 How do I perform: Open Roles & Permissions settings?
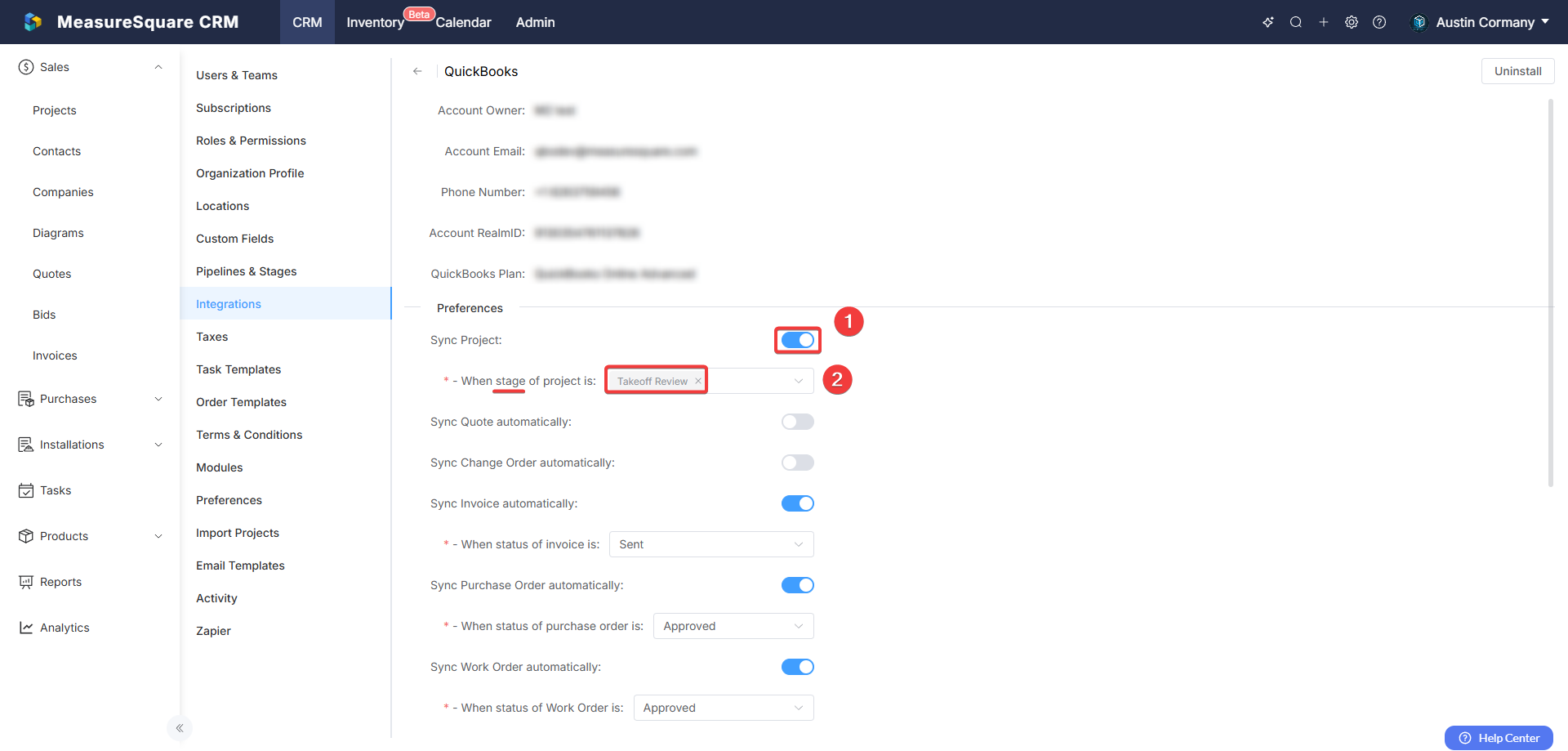point(251,141)
